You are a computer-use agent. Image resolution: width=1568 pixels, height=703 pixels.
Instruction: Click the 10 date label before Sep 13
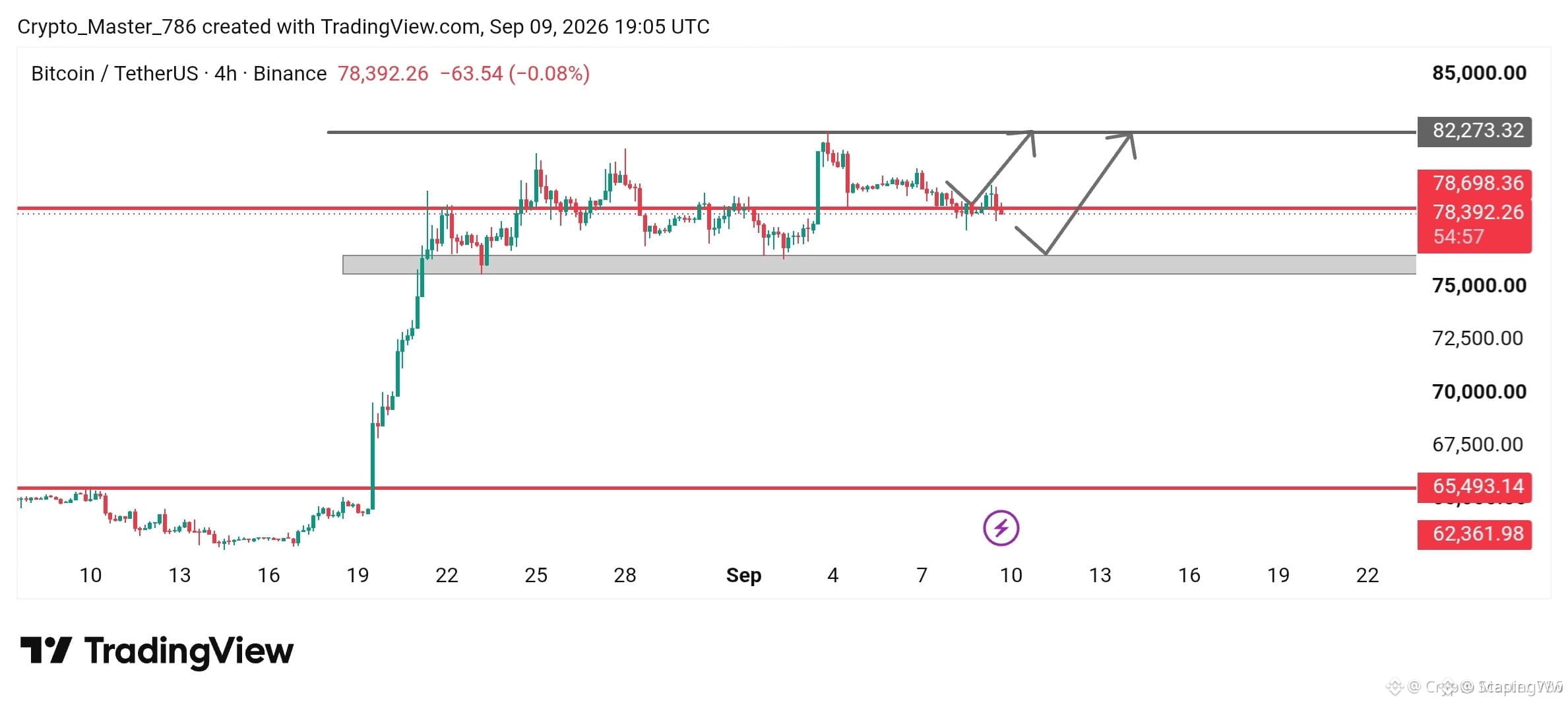(1011, 576)
